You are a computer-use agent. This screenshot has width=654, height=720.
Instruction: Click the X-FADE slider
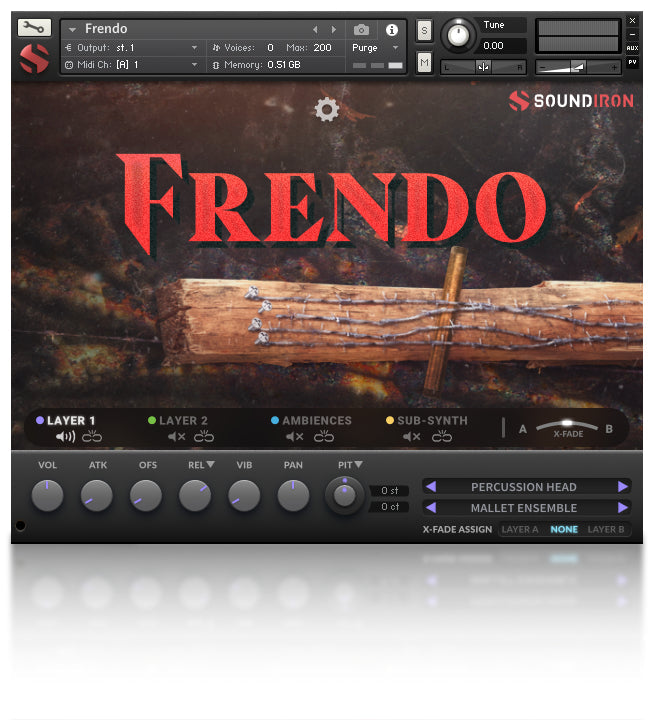(x=567, y=425)
